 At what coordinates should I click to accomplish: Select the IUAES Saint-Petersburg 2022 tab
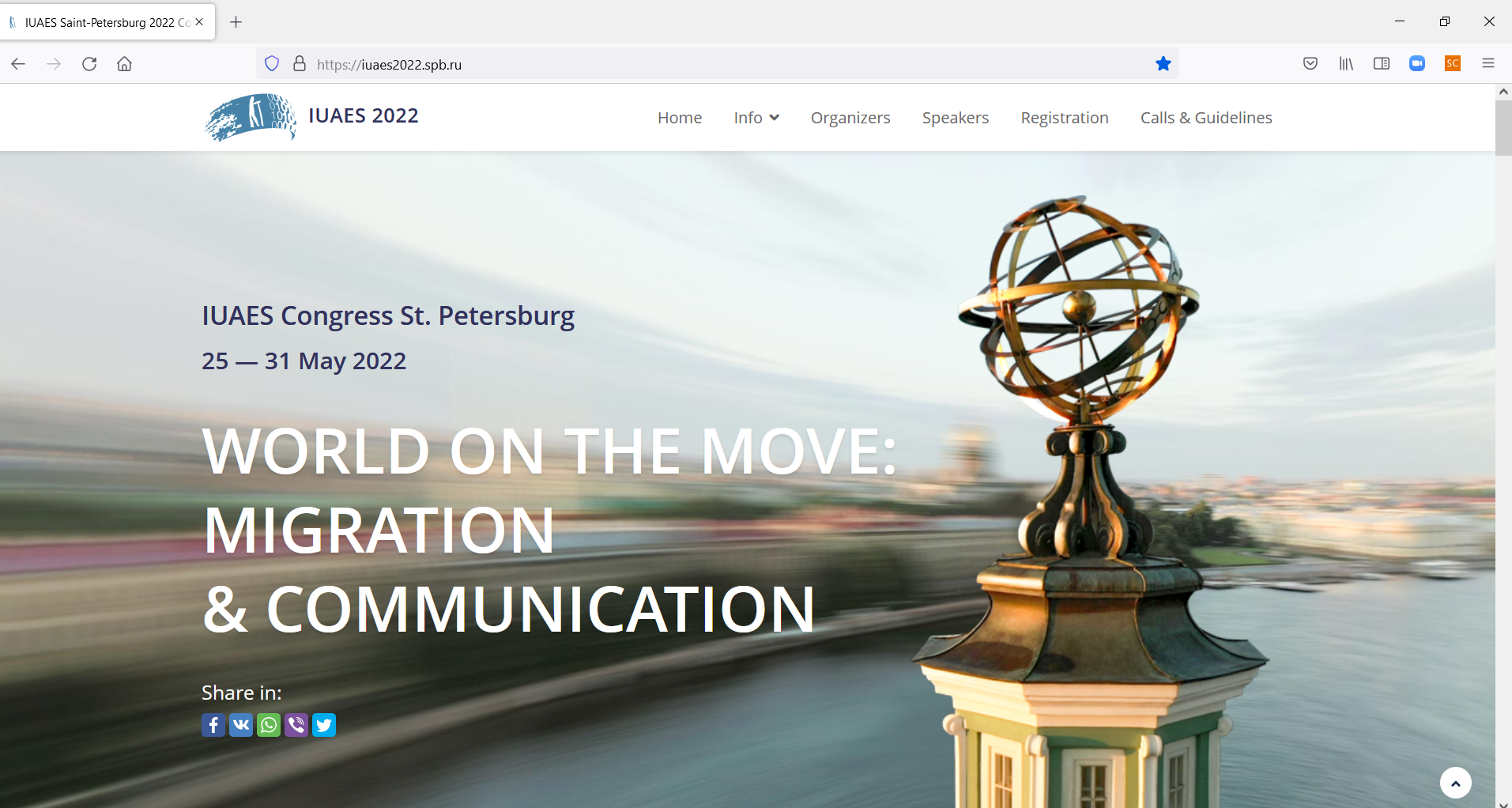pyautogui.click(x=107, y=22)
